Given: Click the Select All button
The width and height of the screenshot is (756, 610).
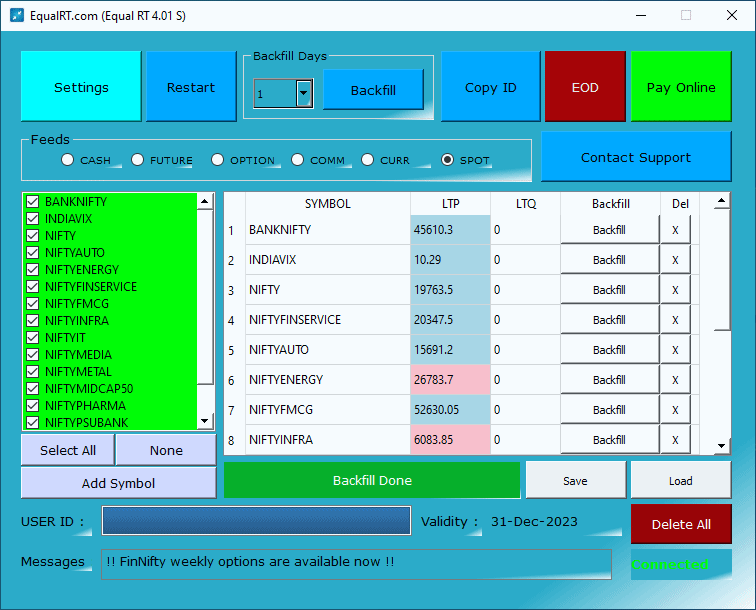Looking at the screenshot, I should tap(68, 450).
